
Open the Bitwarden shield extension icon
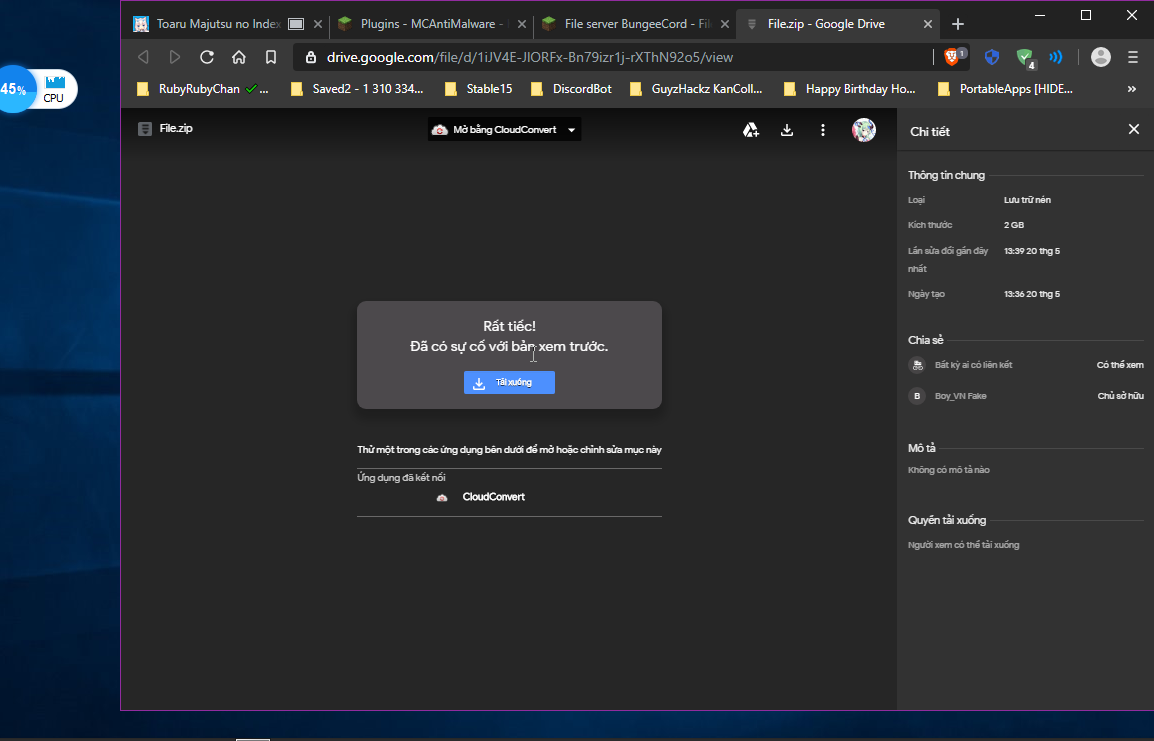pos(992,57)
